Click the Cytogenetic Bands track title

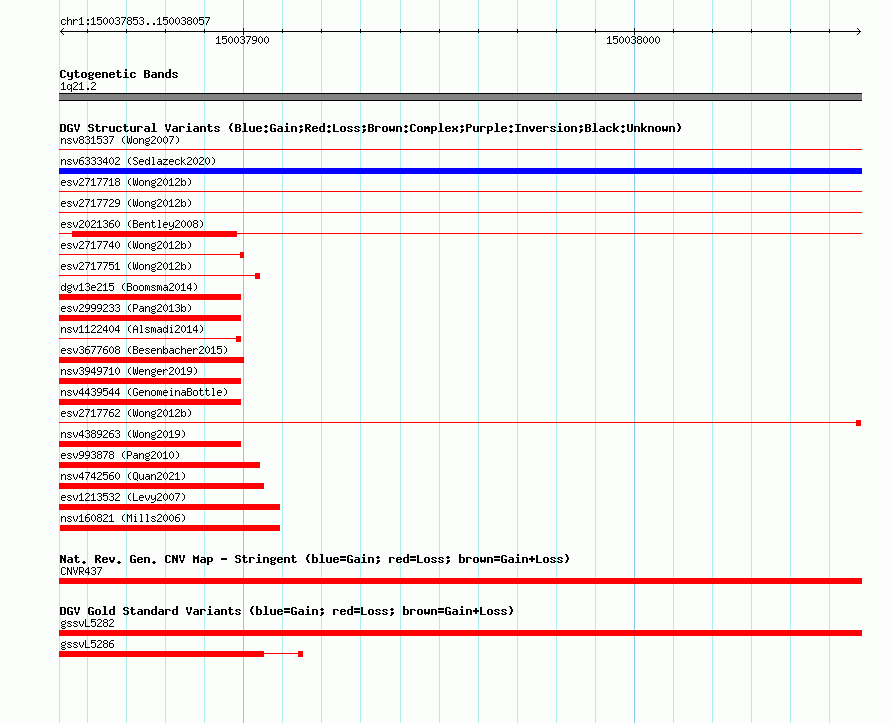119,74
